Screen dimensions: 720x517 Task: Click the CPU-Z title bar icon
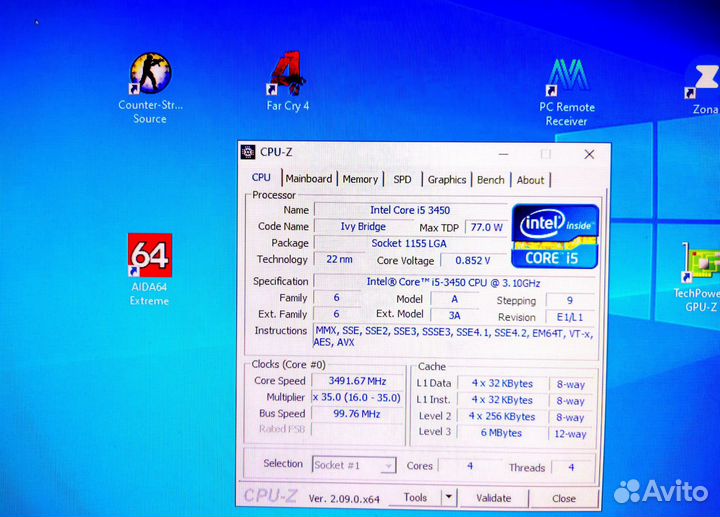pyautogui.click(x=248, y=152)
